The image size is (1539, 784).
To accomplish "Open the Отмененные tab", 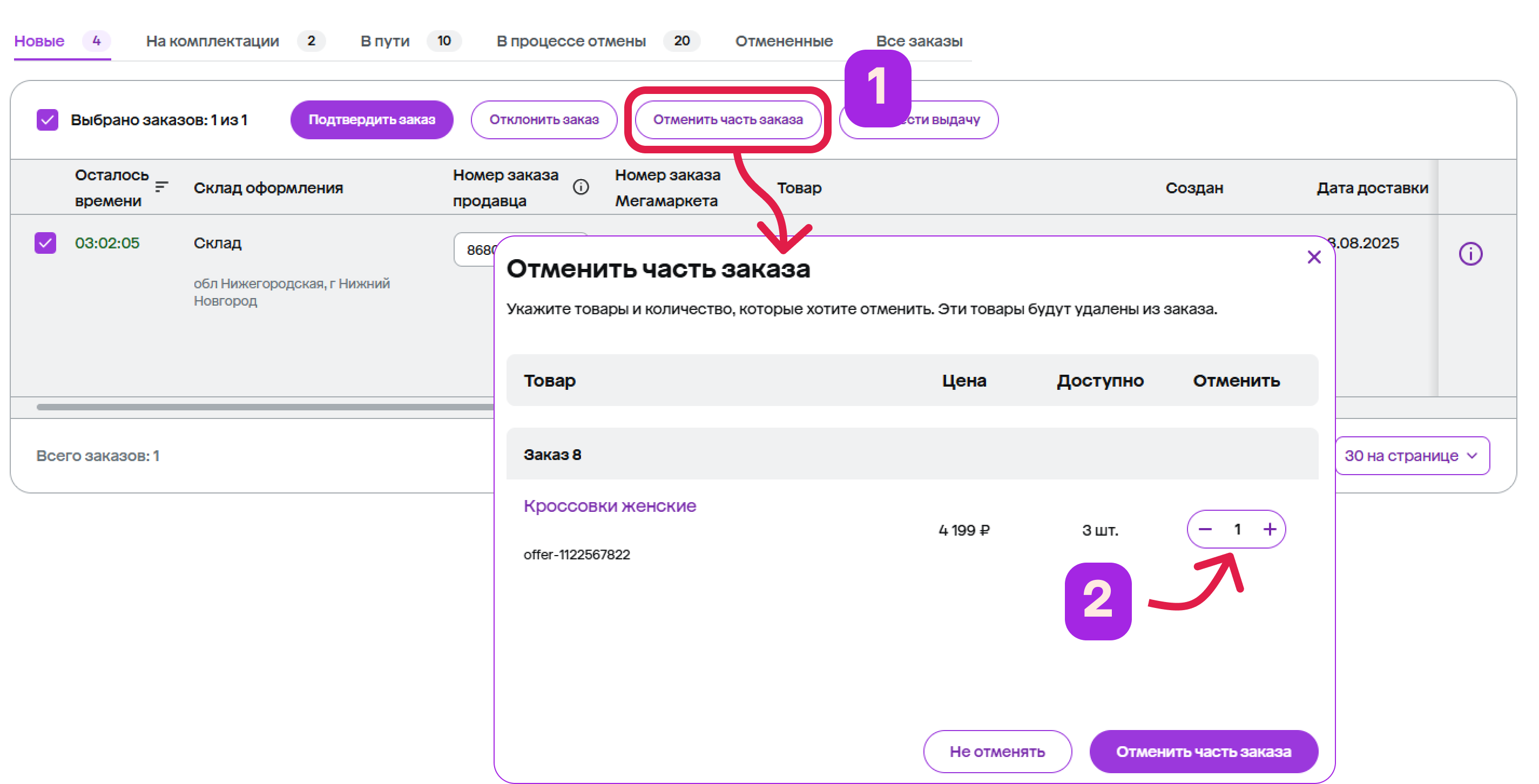I will (784, 40).
